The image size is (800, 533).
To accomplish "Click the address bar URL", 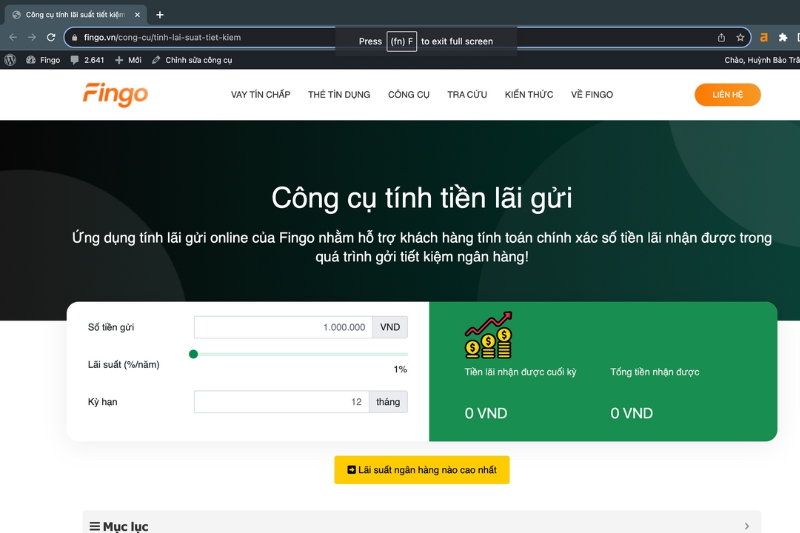I will [162, 37].
